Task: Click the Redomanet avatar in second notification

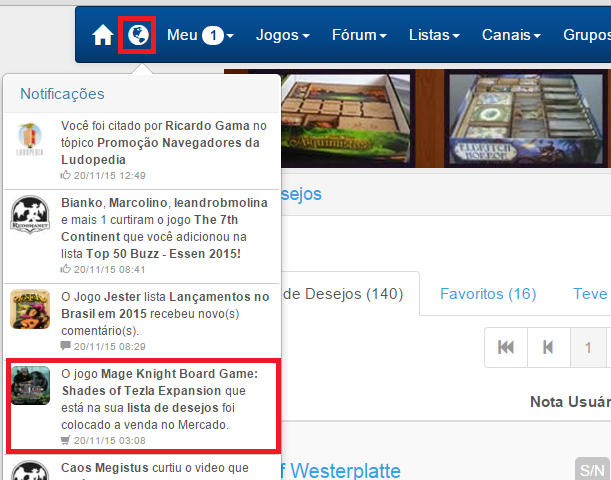Action: click(x=31, y=217)
